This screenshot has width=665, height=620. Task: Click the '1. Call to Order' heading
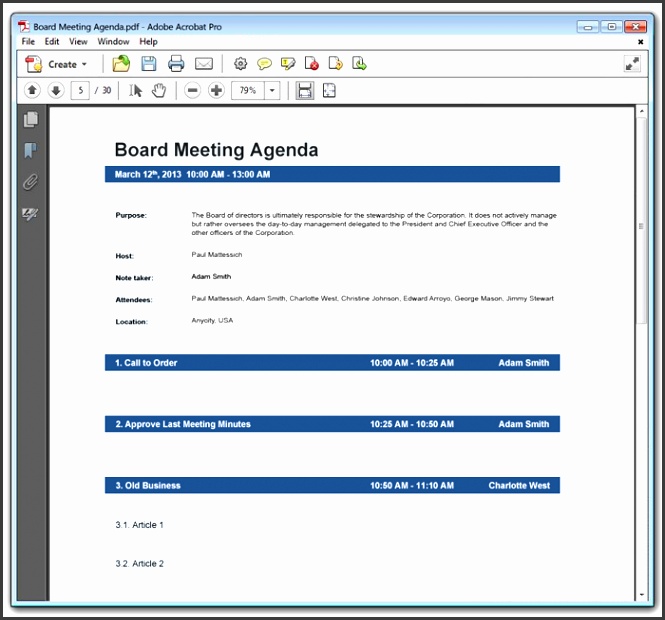[x=146, y=363]
